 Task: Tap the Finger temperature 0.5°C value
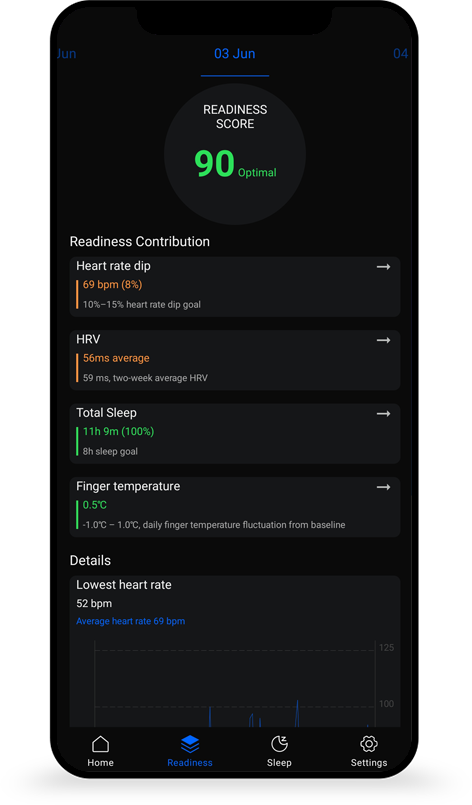[95, 505]
